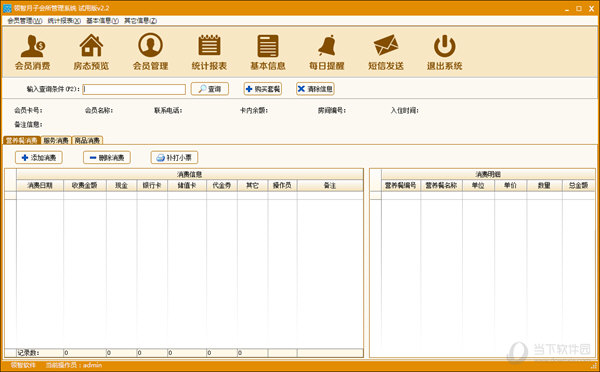The width and height of the screenshot is (600, 372).
Task: Click 联系电话 label
Action: (168, 111)
